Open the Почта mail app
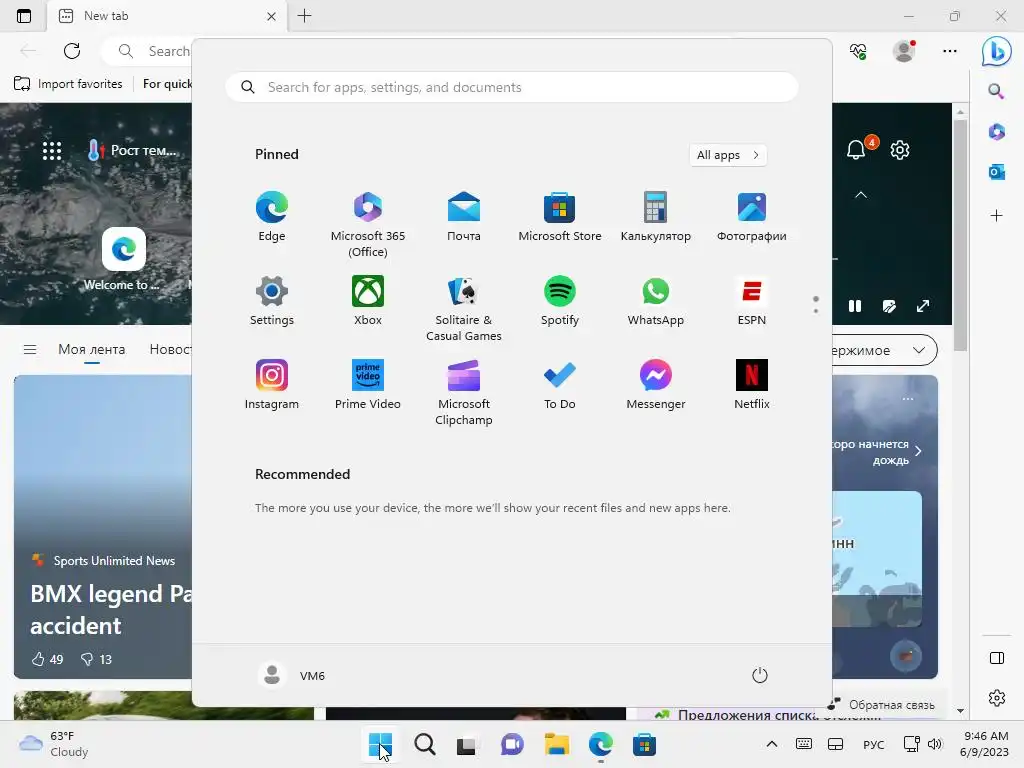The width and height of the screenshot is (1024, 768). 464,217
